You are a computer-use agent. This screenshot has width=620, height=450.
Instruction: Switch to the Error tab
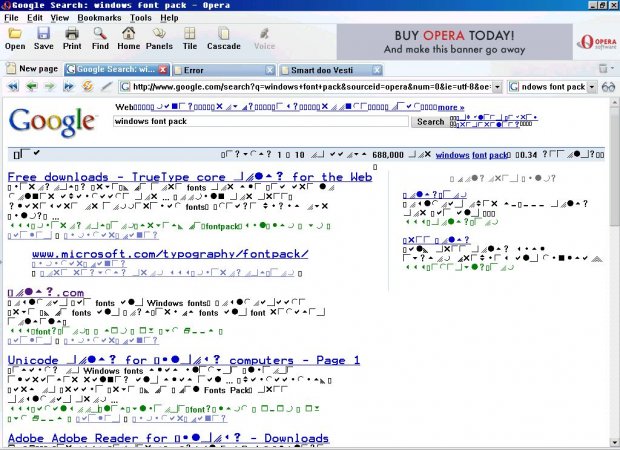[224, 70]
